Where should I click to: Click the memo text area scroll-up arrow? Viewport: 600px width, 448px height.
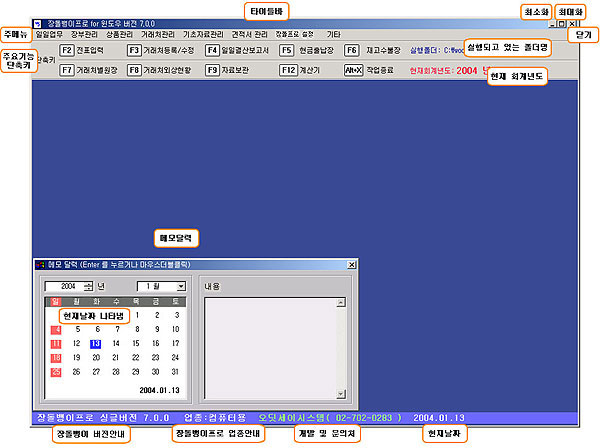(341, 303)
